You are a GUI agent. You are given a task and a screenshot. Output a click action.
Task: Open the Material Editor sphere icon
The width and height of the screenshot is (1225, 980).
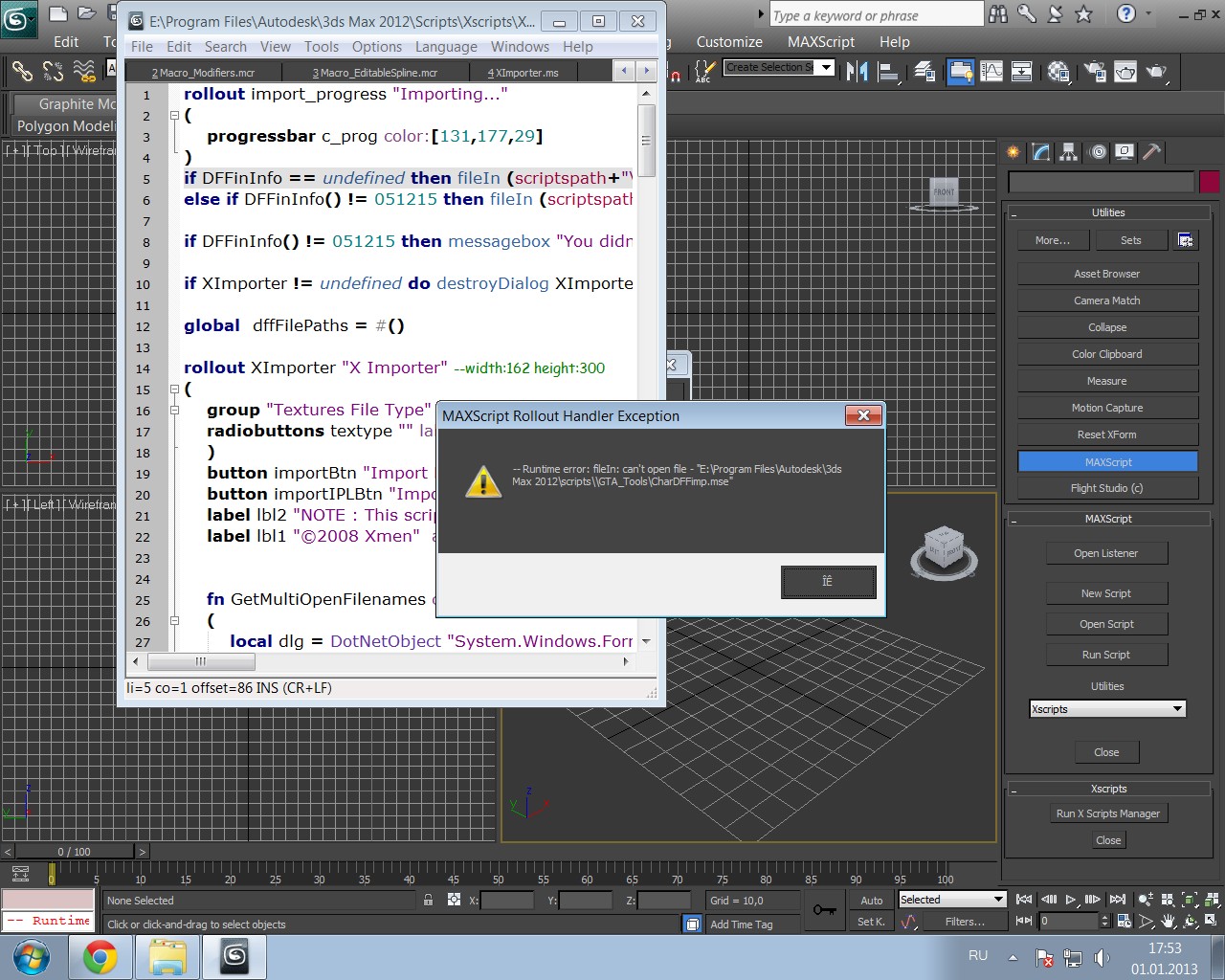click(x=1058, y=71)
